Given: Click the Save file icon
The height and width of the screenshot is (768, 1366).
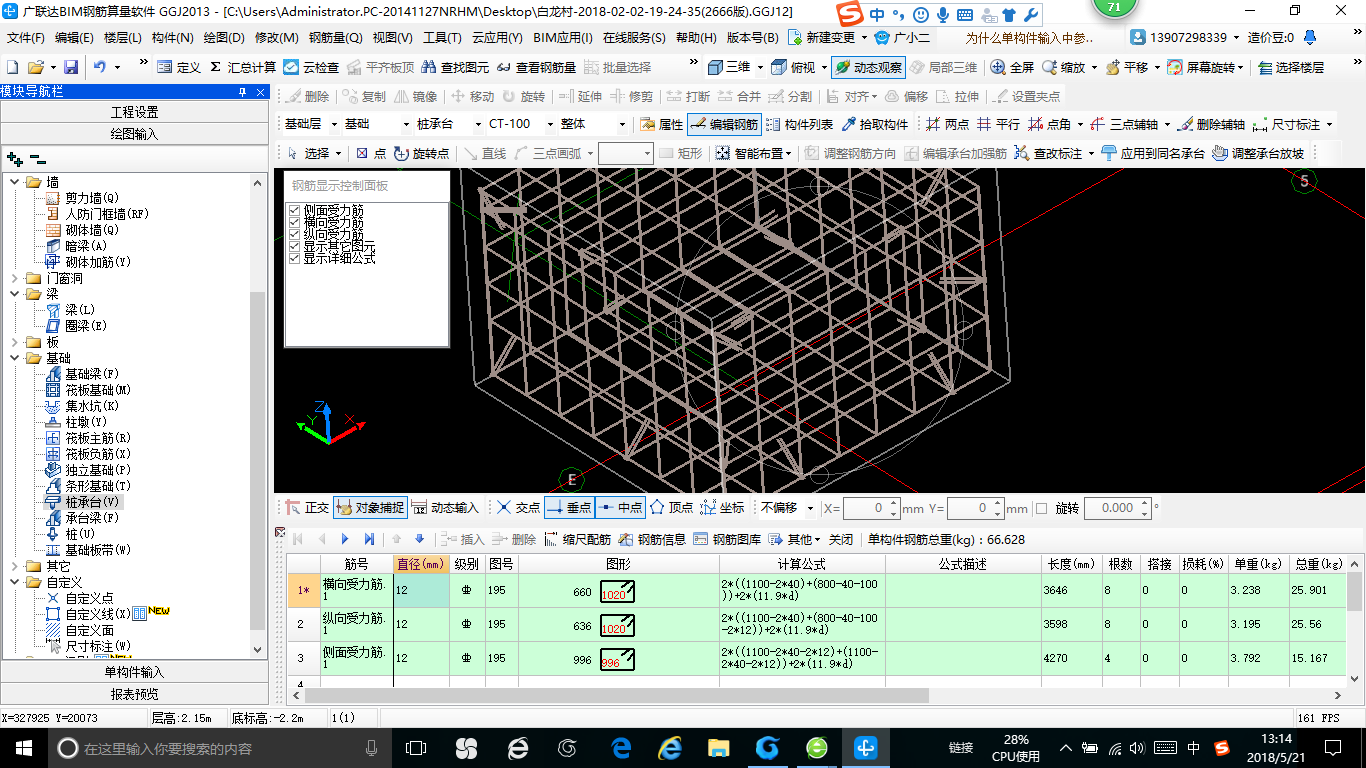Looking at the screenshot, I should click(71, 67).
